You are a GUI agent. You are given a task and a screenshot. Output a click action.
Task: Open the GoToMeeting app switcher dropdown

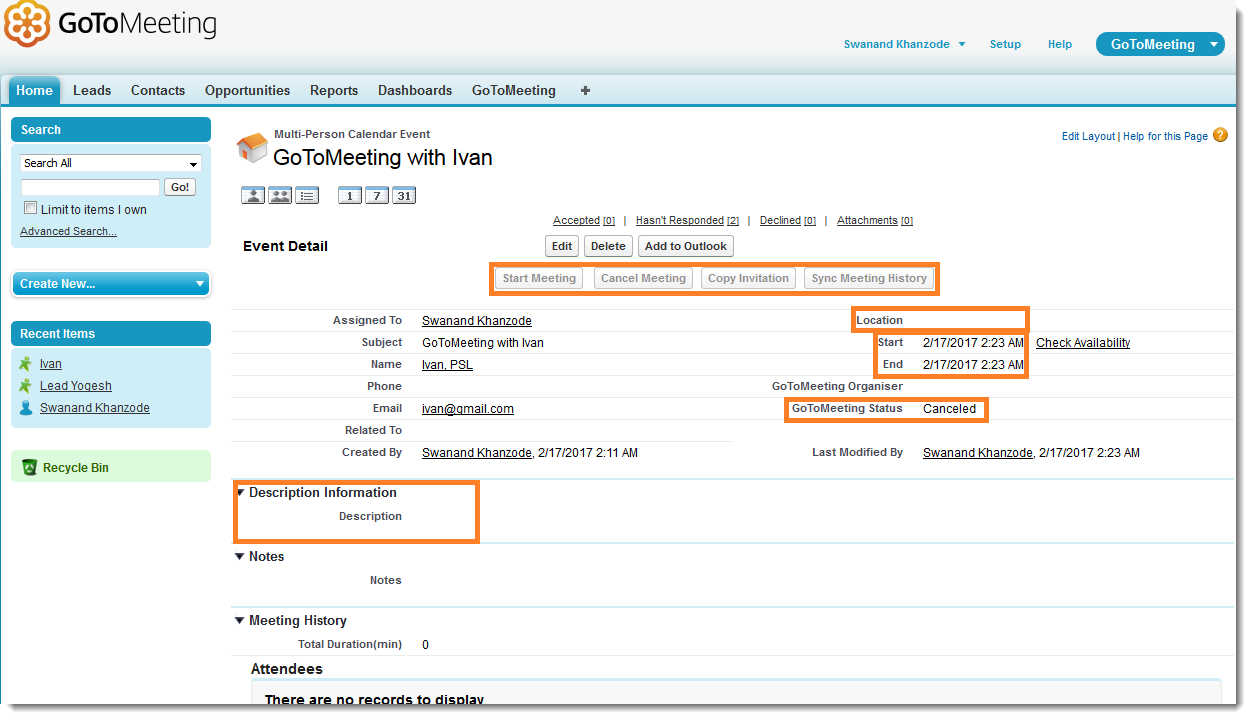(x=1214, y=44)
